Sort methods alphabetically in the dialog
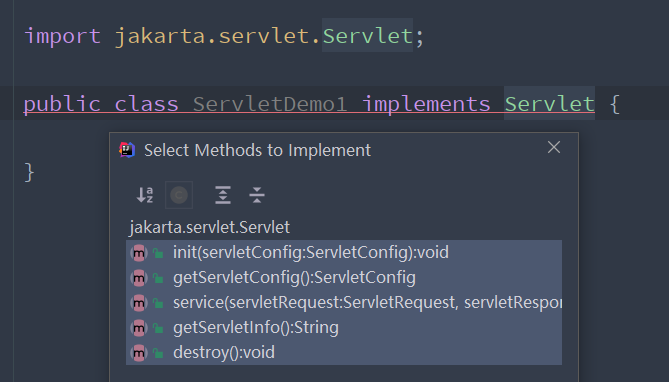This screenshot has width=669, height=382. 145,195
